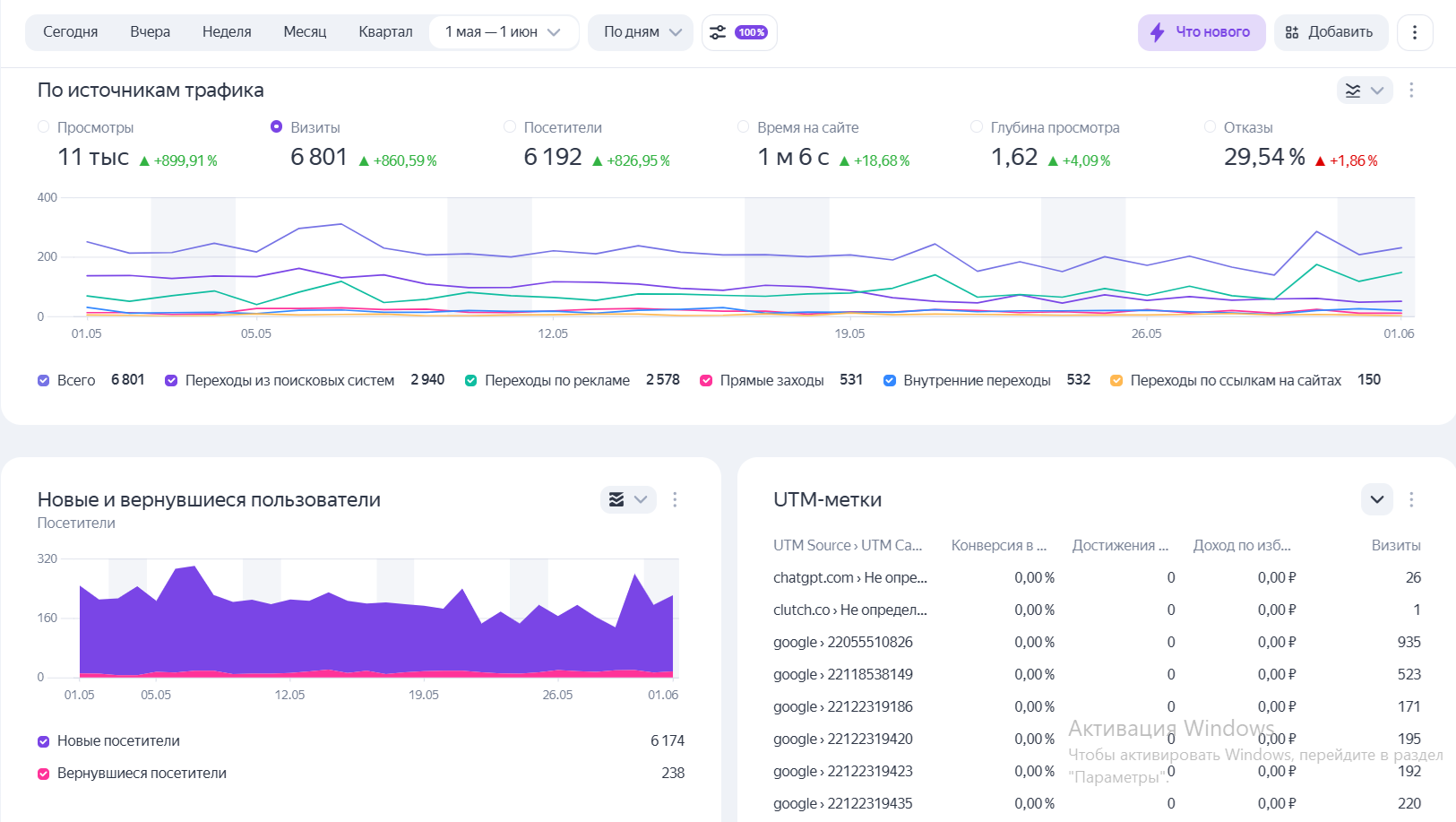The image size is (1456, 822).
Task: Switch to the Неделя period tab
Action: [x=227, y=32]
